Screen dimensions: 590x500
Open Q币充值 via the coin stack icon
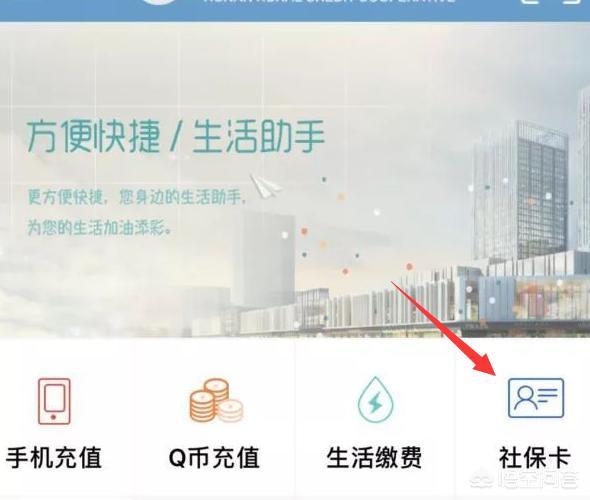coord(216,400)
